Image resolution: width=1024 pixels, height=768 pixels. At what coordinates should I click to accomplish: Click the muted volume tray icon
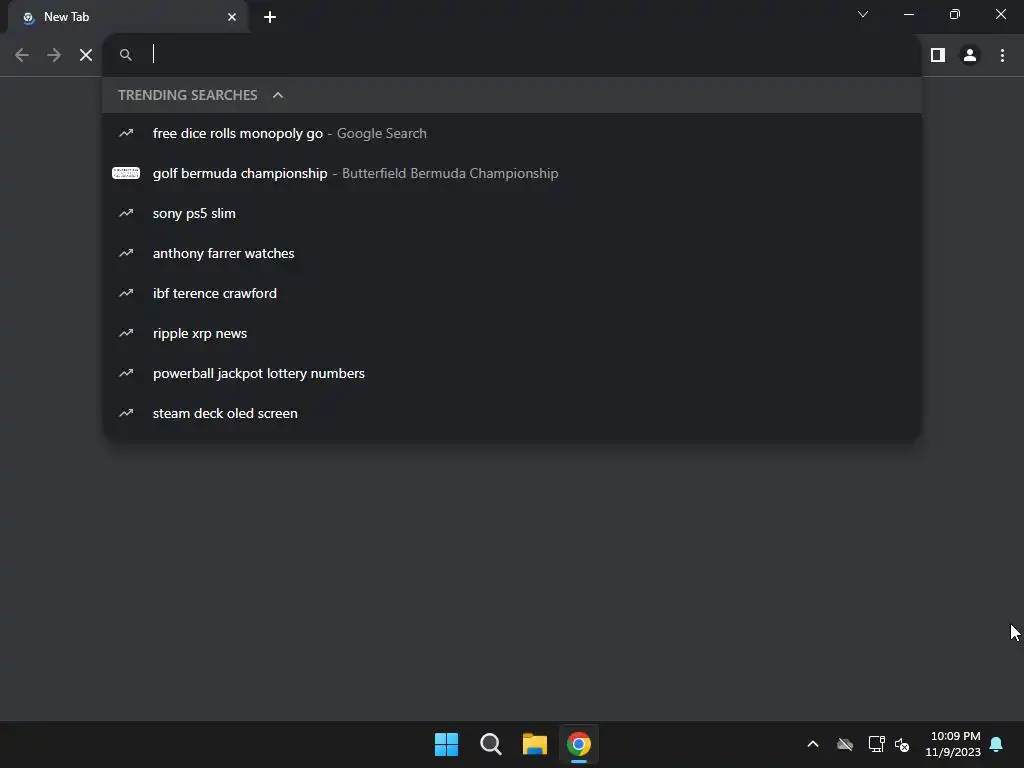(x=903, y=744)
